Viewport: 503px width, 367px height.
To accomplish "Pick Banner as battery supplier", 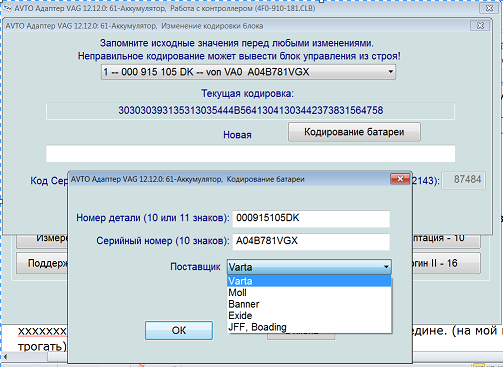I will [309, 304].
